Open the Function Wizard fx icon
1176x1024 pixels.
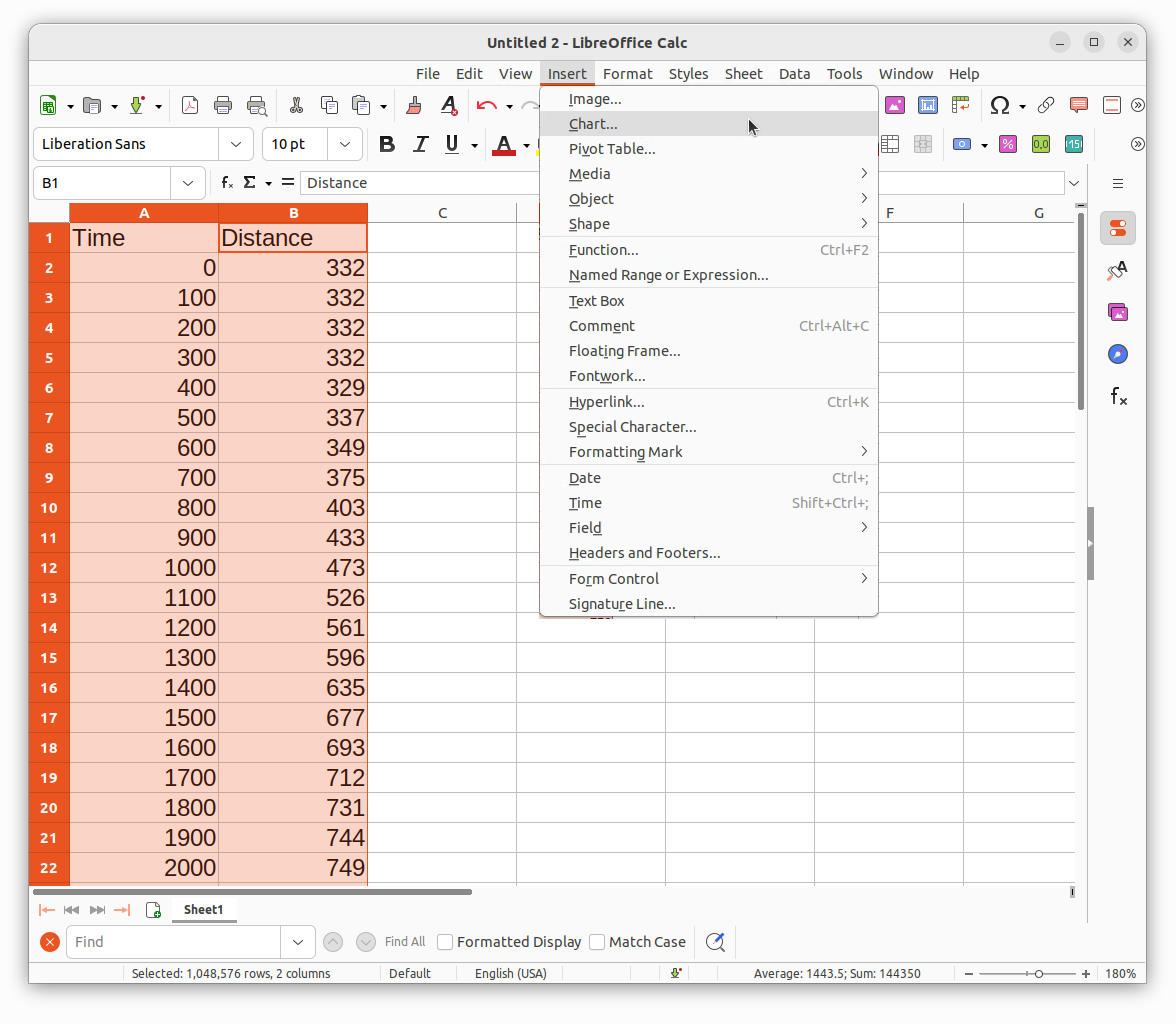[227, 182]
